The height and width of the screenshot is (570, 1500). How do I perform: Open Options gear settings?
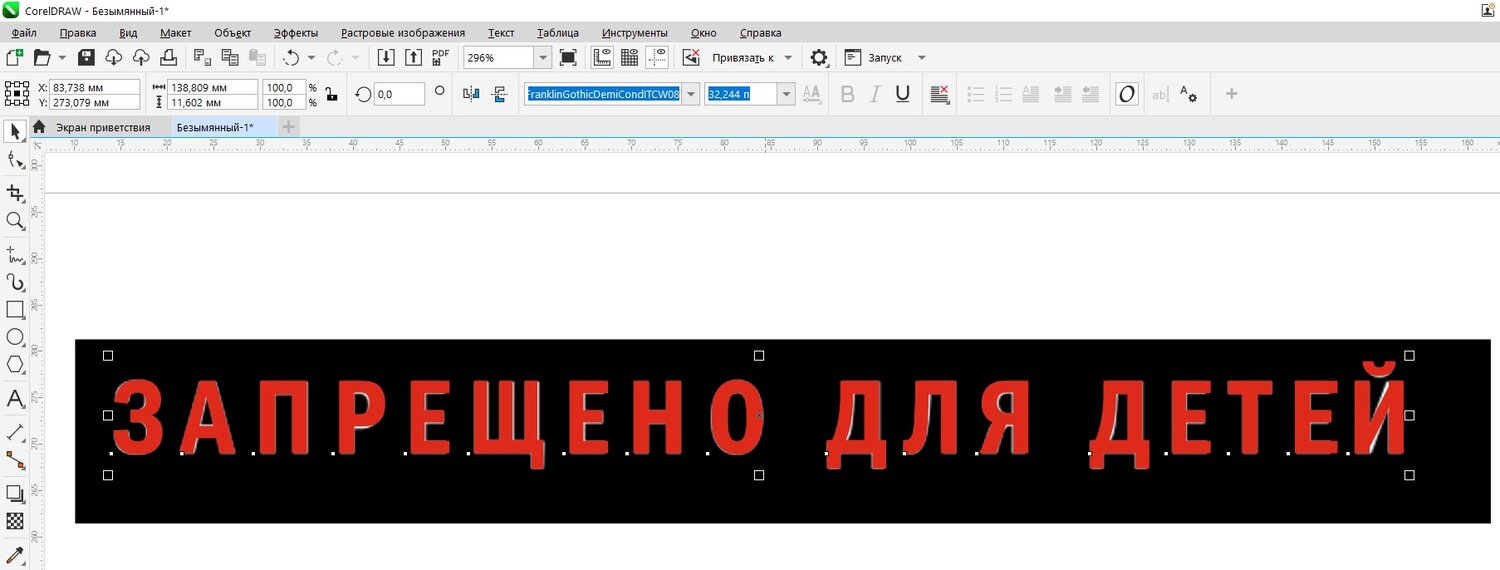click(819, 58)
